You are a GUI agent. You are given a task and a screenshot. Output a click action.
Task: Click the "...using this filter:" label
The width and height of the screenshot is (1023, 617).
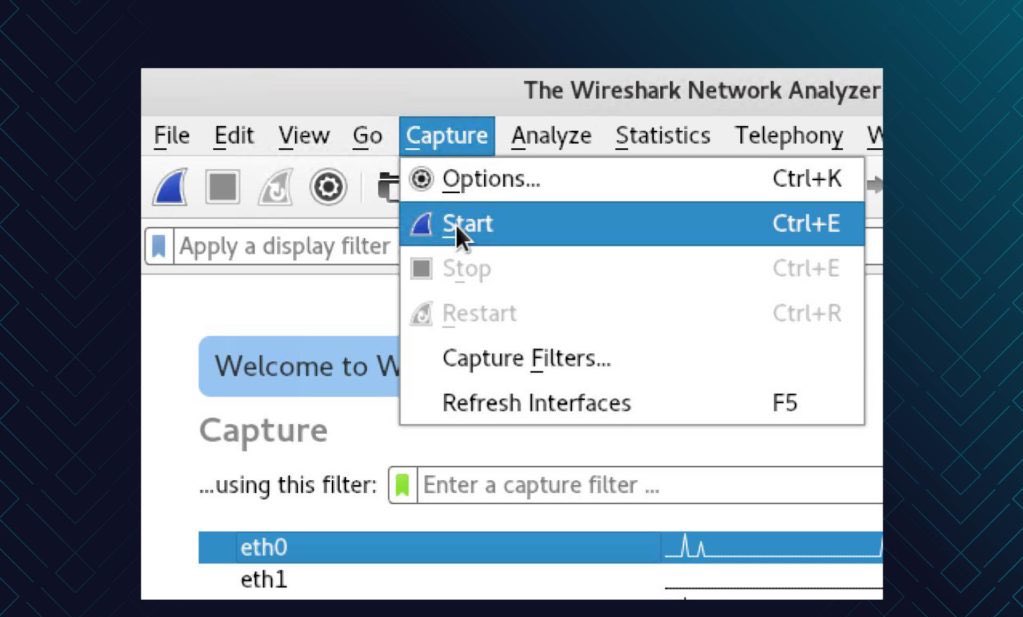click(288, 485)
